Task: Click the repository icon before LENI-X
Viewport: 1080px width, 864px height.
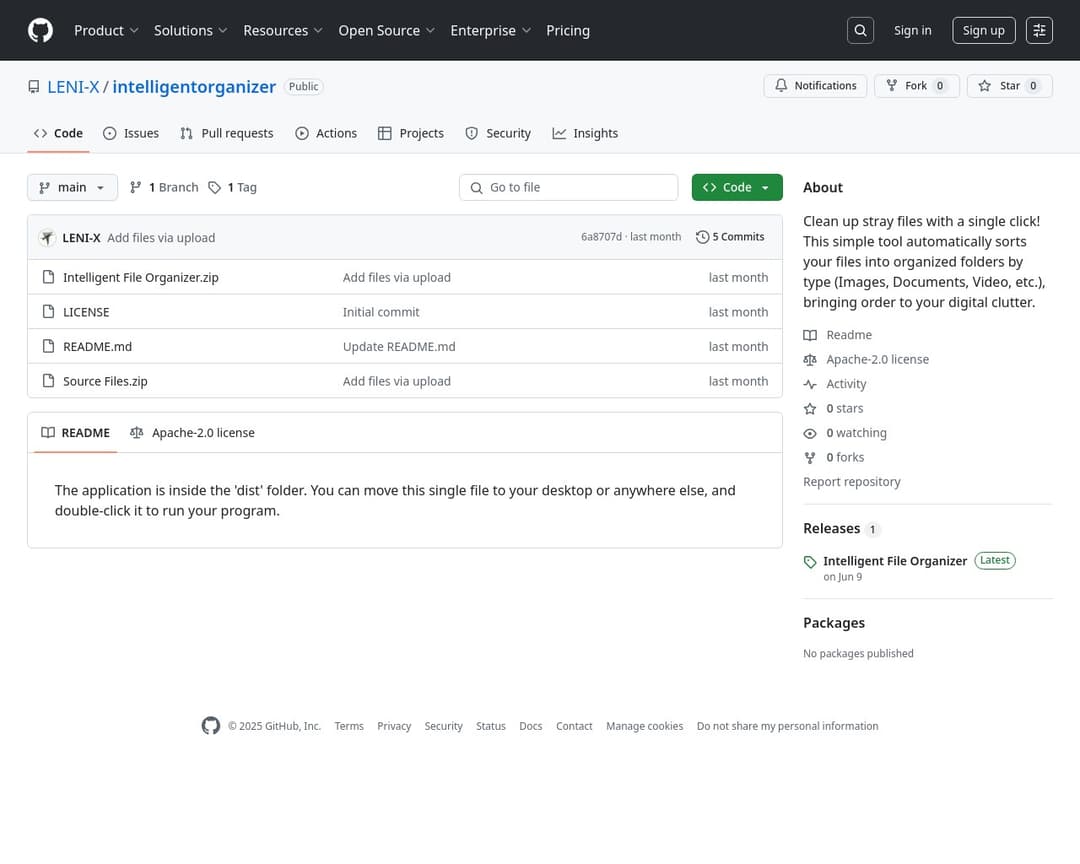Action: (34, 87)
